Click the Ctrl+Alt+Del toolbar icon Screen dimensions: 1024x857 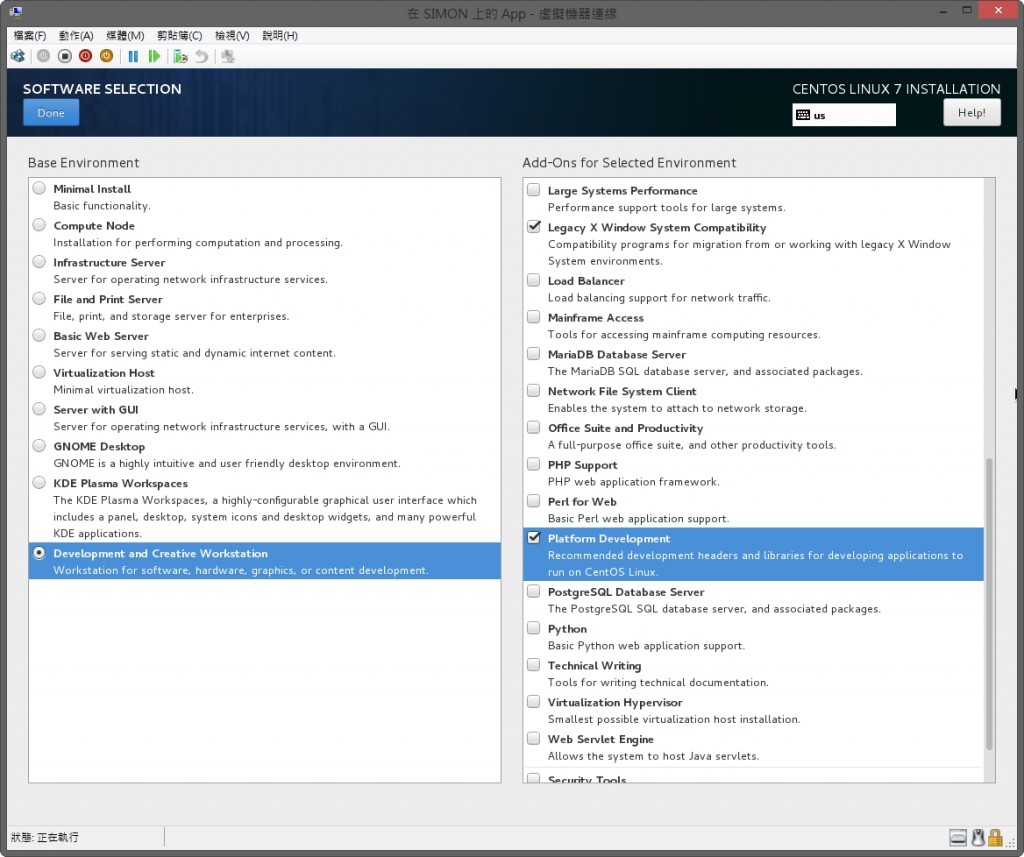(18, 56)
